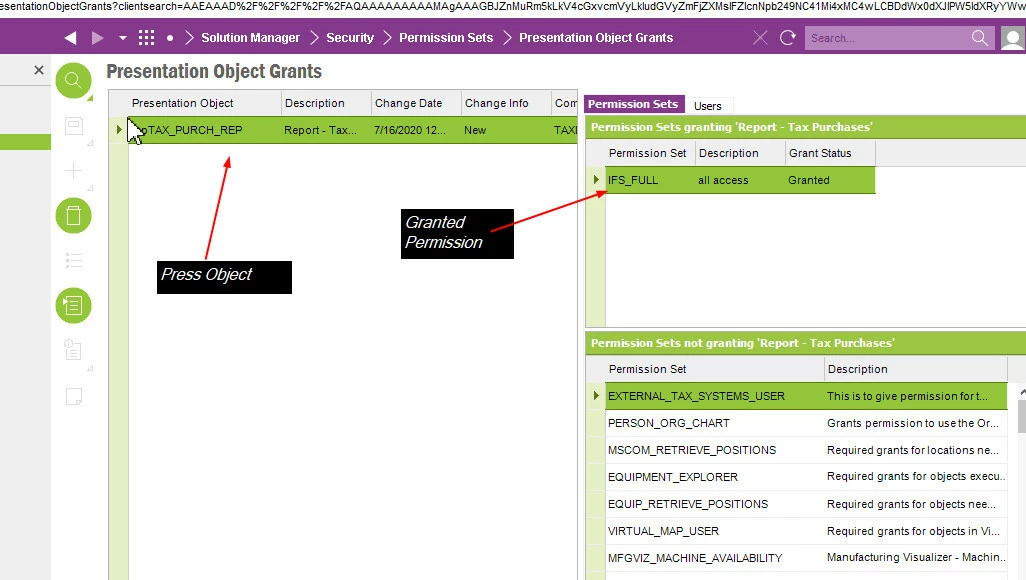Click the green form/detail view icon
1026x580 pixels.
[73, 306]
